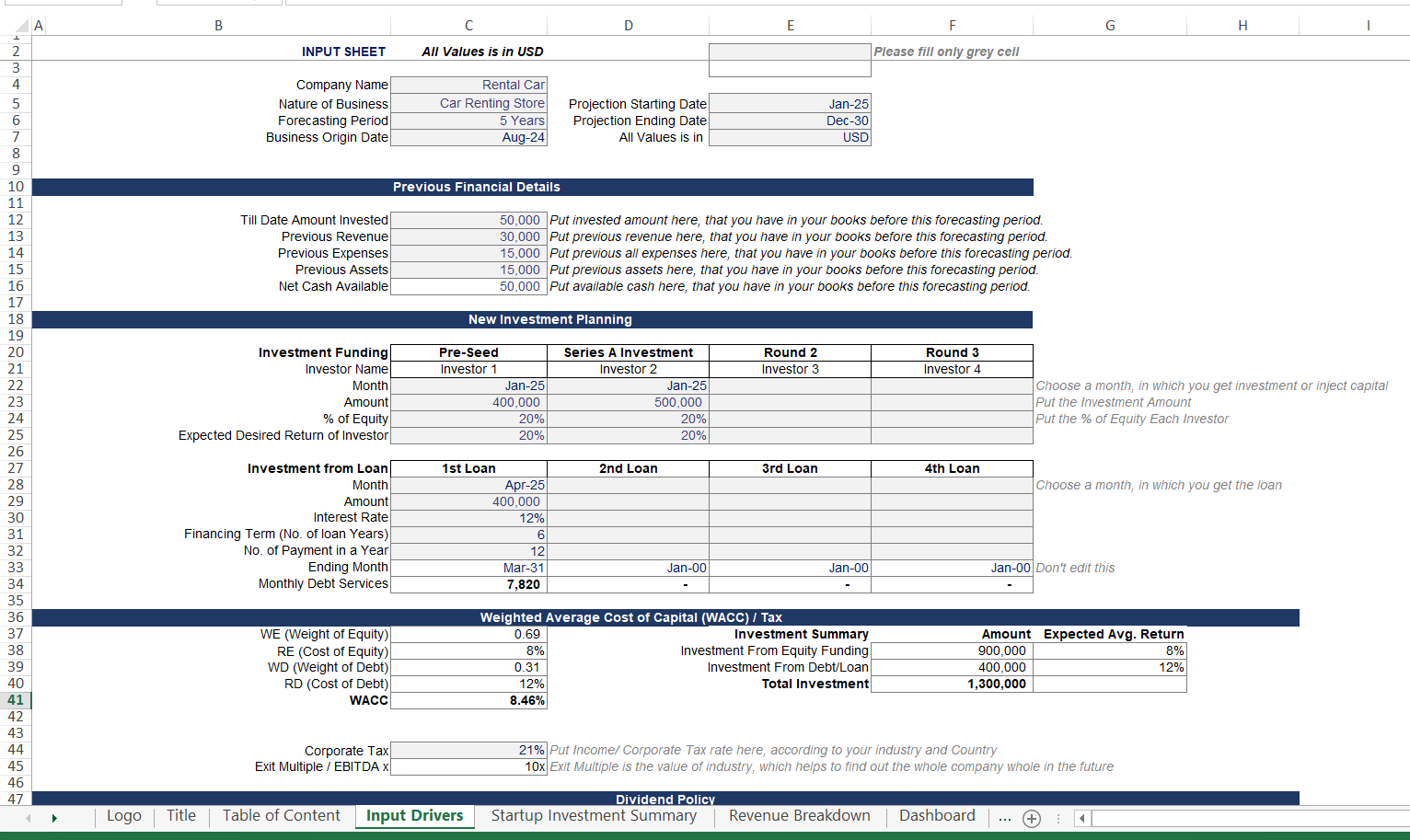Select Previous Revenue value 30,000
Viewport: 1410px width, 840px height.
(x=468, y=236)
